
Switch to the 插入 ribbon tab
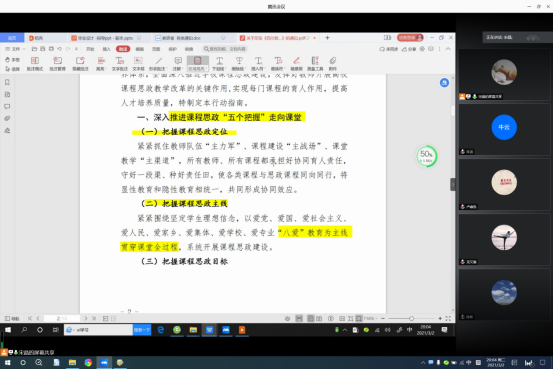tap(106, 49)
